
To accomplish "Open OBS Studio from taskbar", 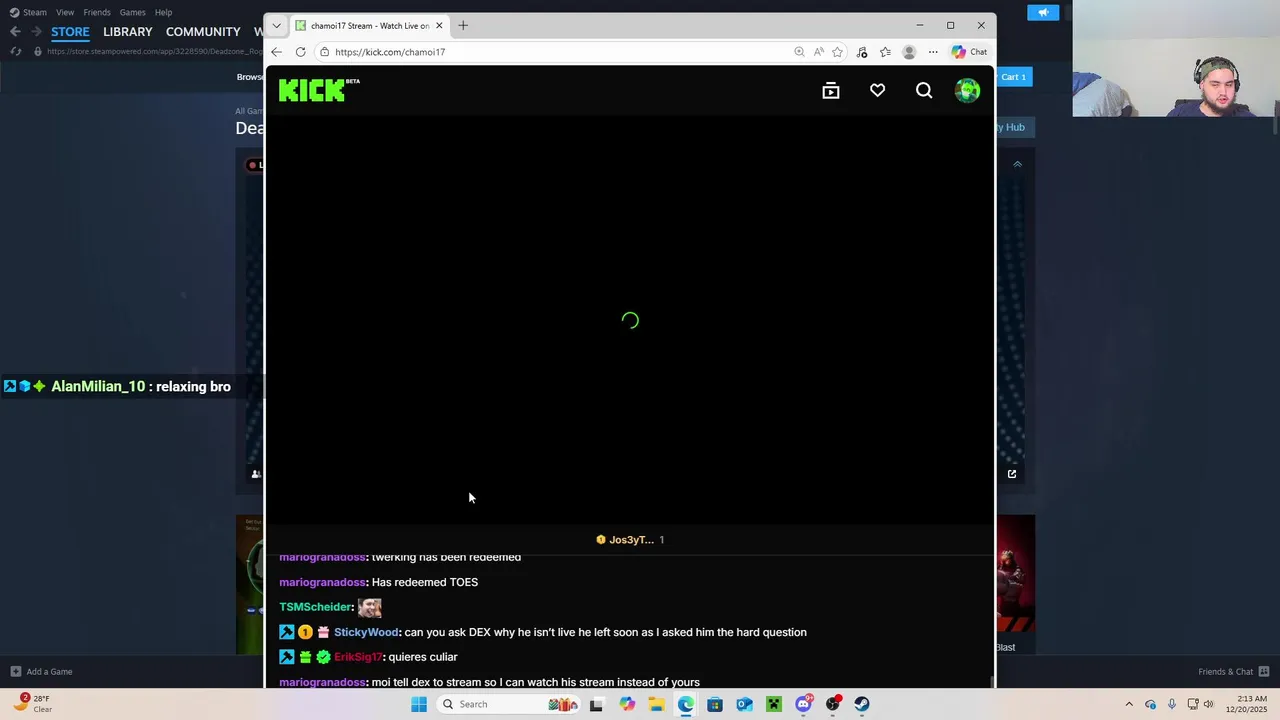I will tap(833, 704).
